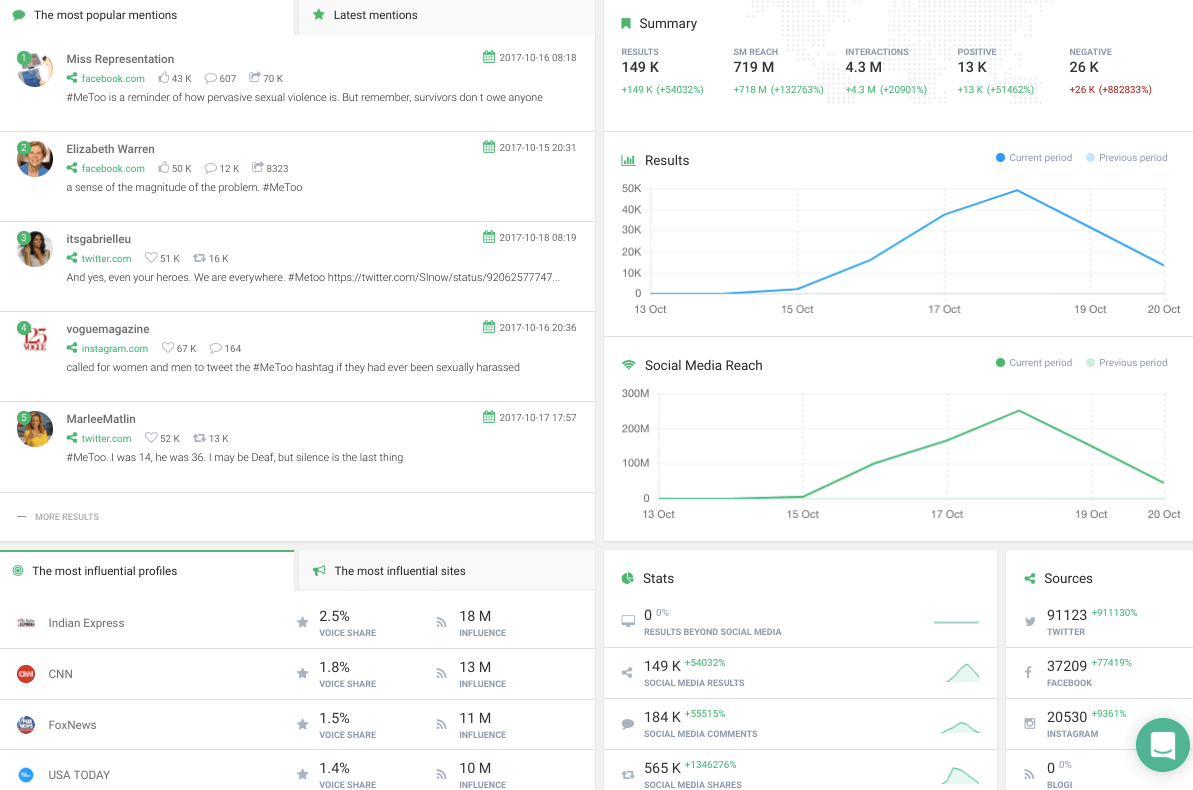Click the voice share star next to CNN
Screen dimensions: 1193x790
[302, 672]
